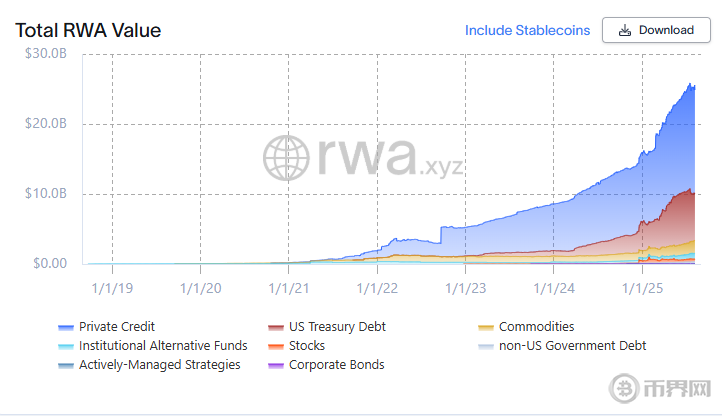This screenshot has width=722, height=416.
Task: Toggle the Include Stablecoins option
Action: 527,30
